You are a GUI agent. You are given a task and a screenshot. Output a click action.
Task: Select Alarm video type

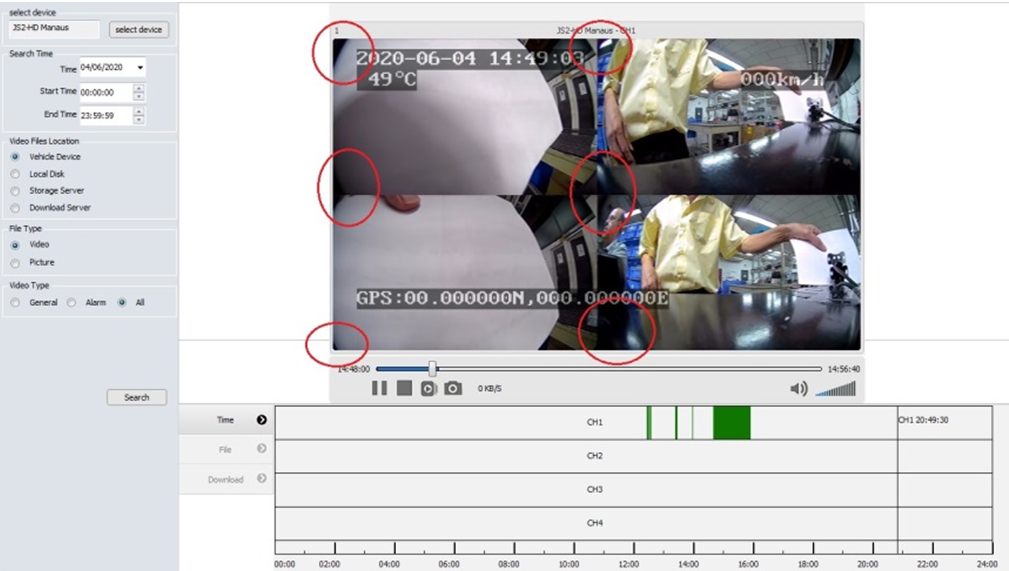71,303
